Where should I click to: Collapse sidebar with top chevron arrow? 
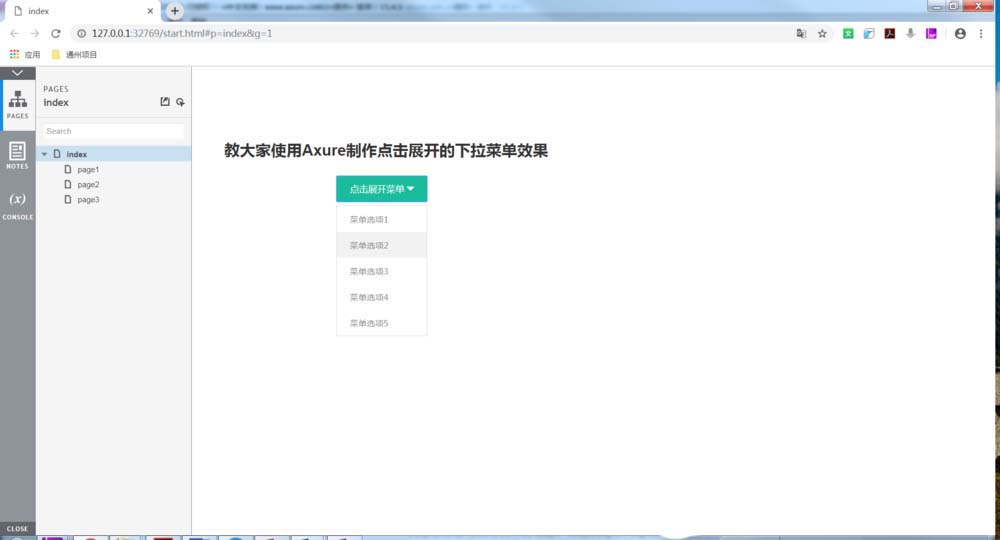click(x=17, y=73)
